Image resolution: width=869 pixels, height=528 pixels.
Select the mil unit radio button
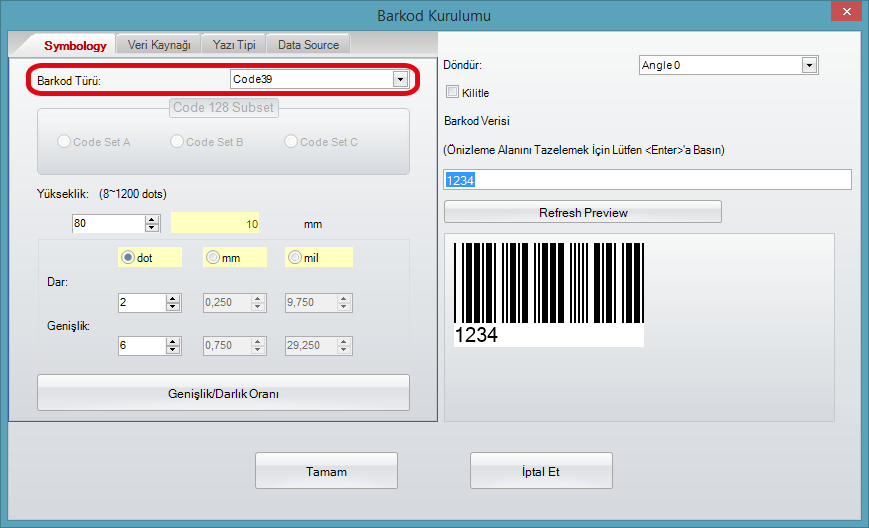[x=295, y=257]
